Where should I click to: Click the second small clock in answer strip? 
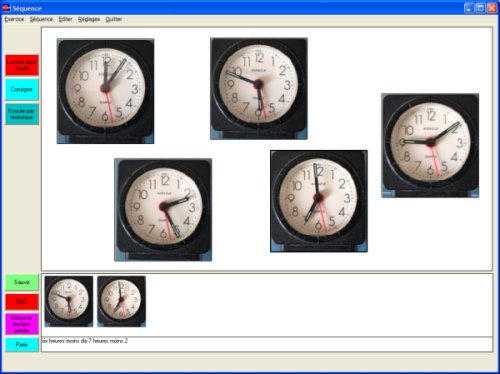coord(121,301)
